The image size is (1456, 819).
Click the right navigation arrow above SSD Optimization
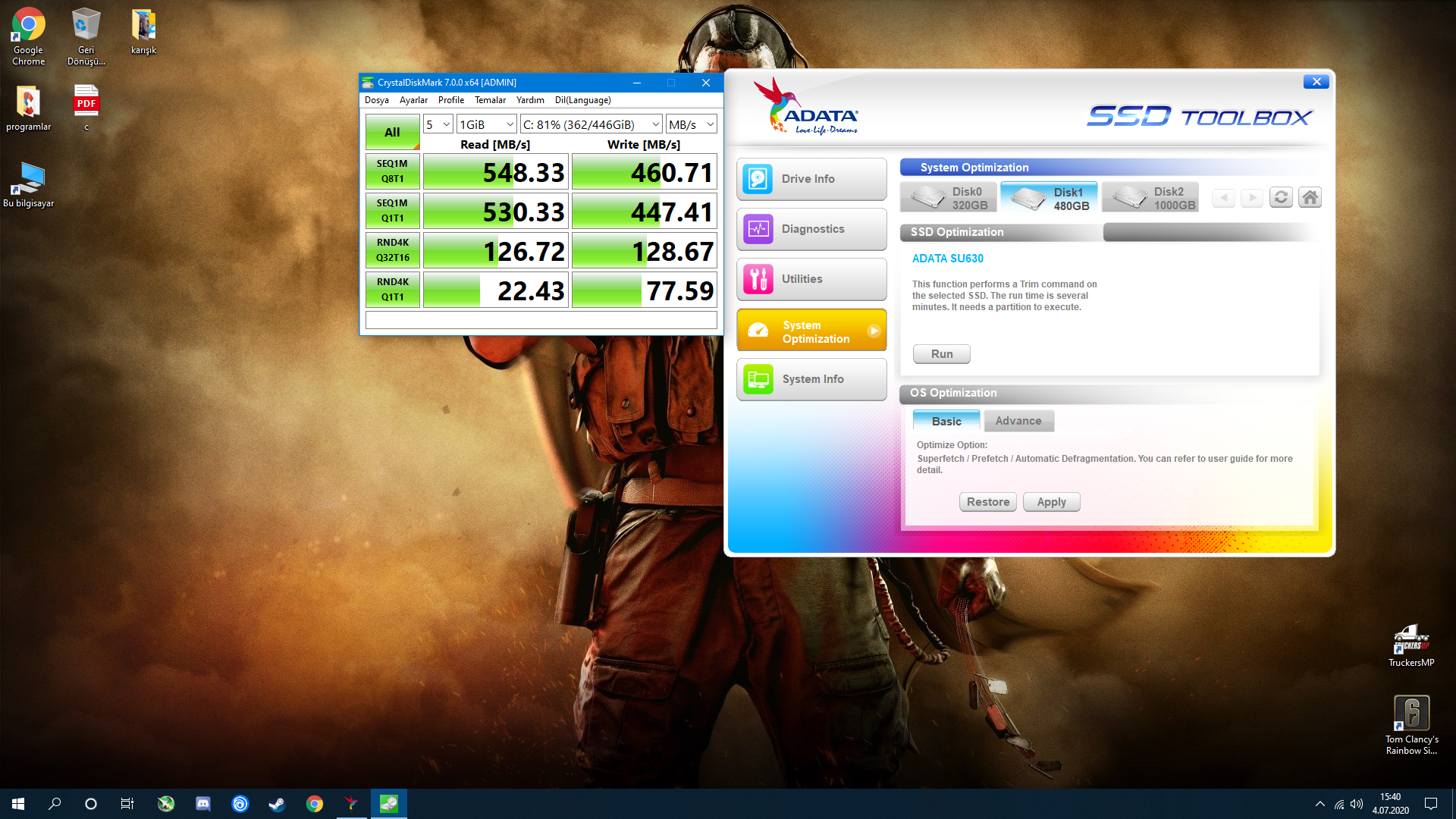(1252, 197)
